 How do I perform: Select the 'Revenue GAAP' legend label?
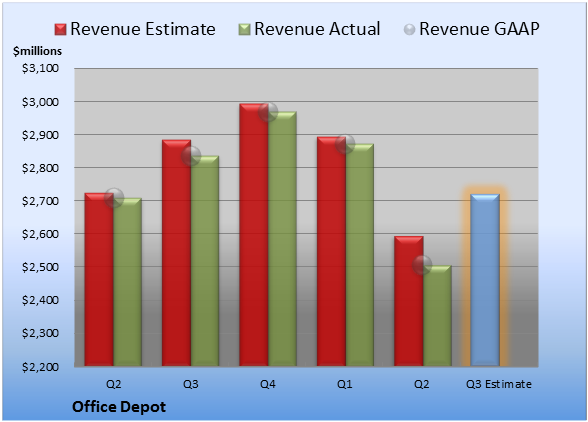click(x=479, y=29)
